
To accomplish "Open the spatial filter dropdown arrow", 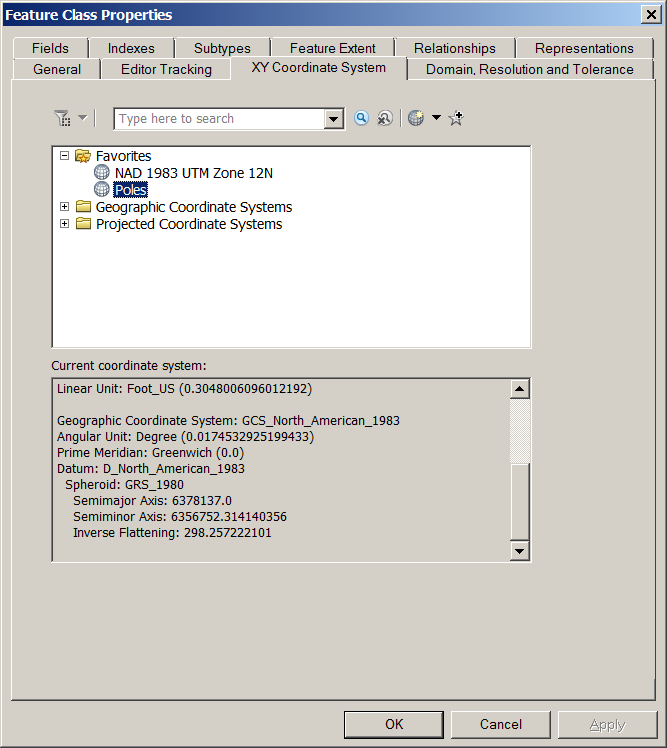I will (x=83, y=117).
